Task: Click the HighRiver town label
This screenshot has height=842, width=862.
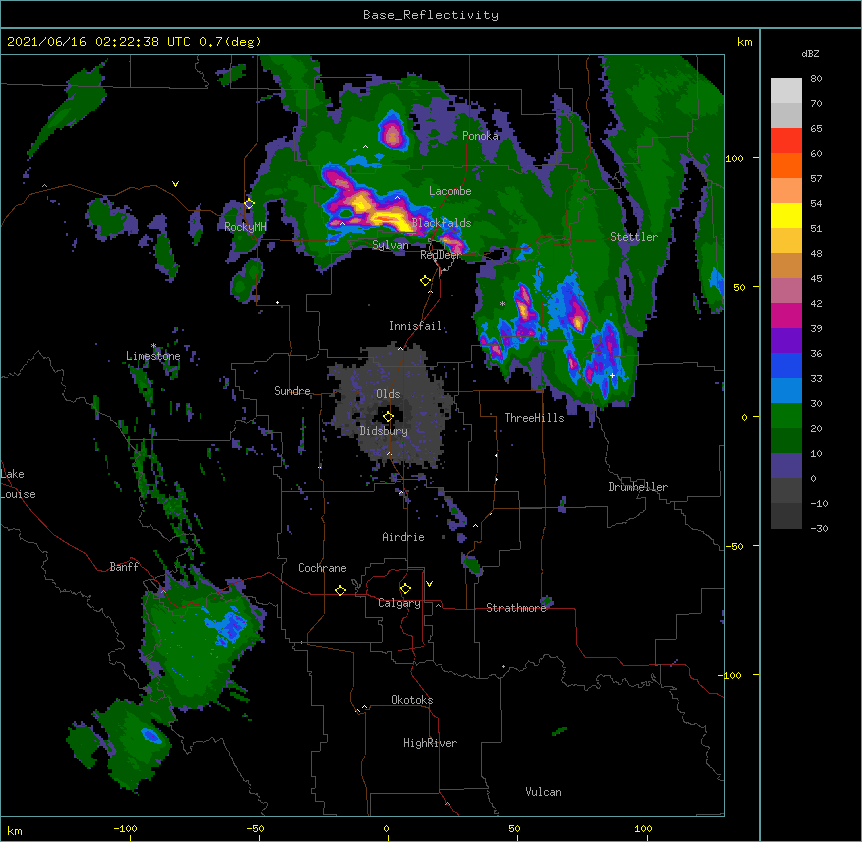Action: pyautogui.click(x=430, y=743)
